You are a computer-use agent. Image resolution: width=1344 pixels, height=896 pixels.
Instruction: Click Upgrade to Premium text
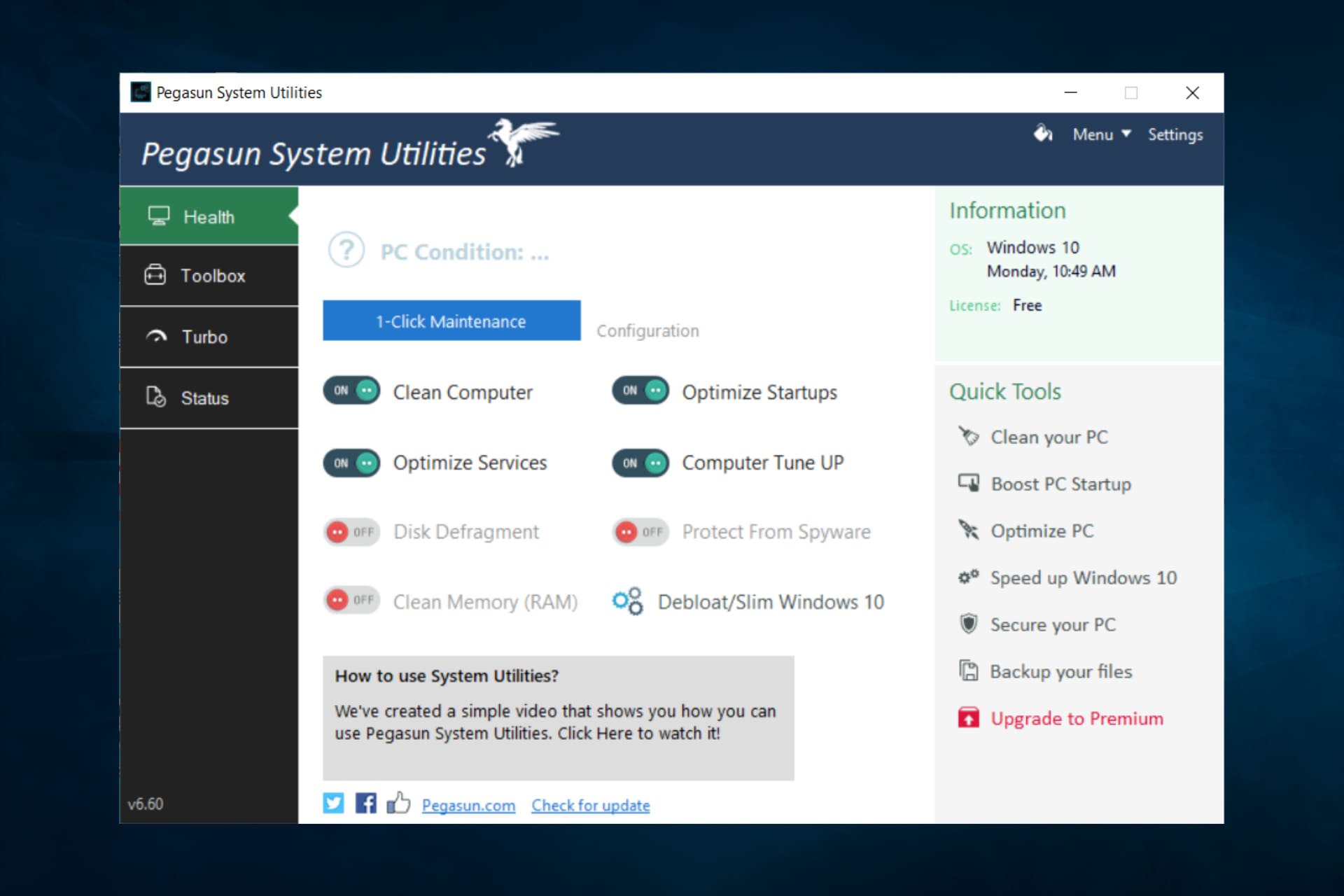coord(1077,719)
